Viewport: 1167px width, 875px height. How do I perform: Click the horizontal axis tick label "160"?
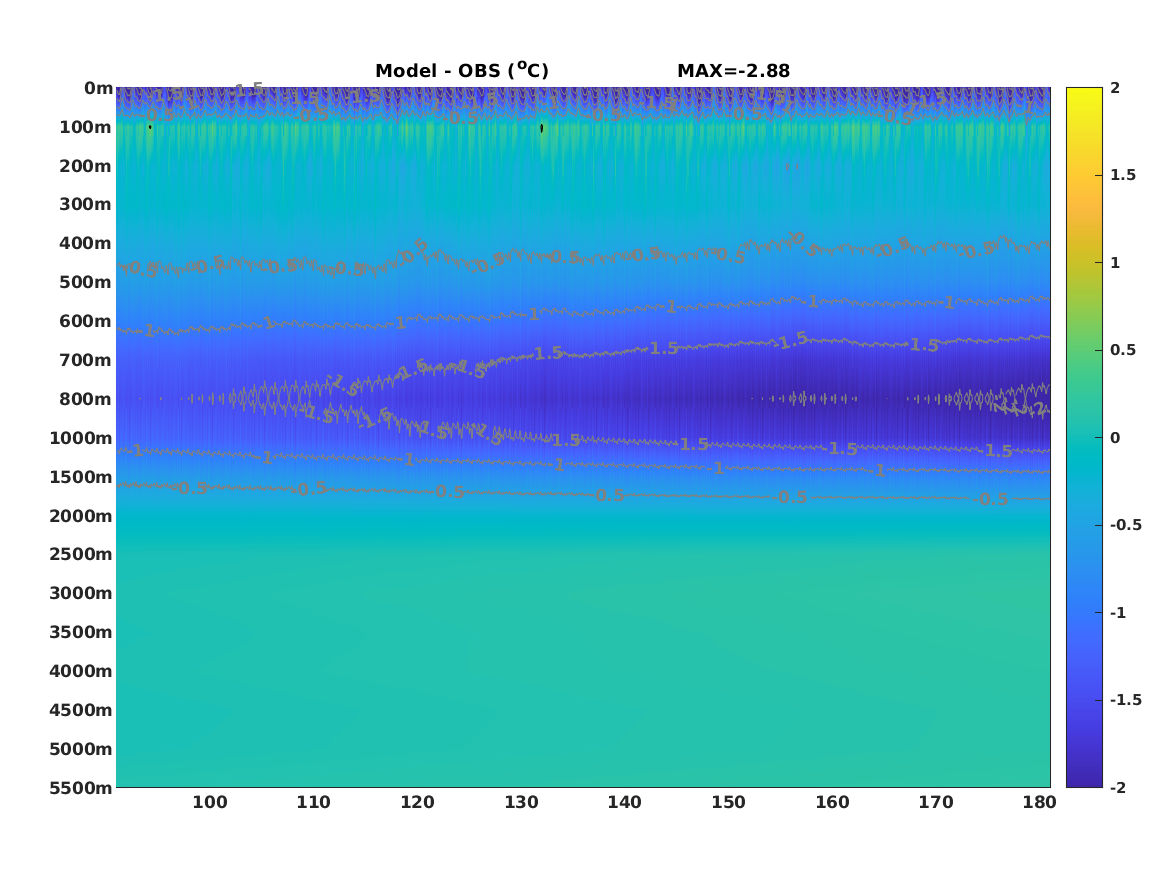832,802
